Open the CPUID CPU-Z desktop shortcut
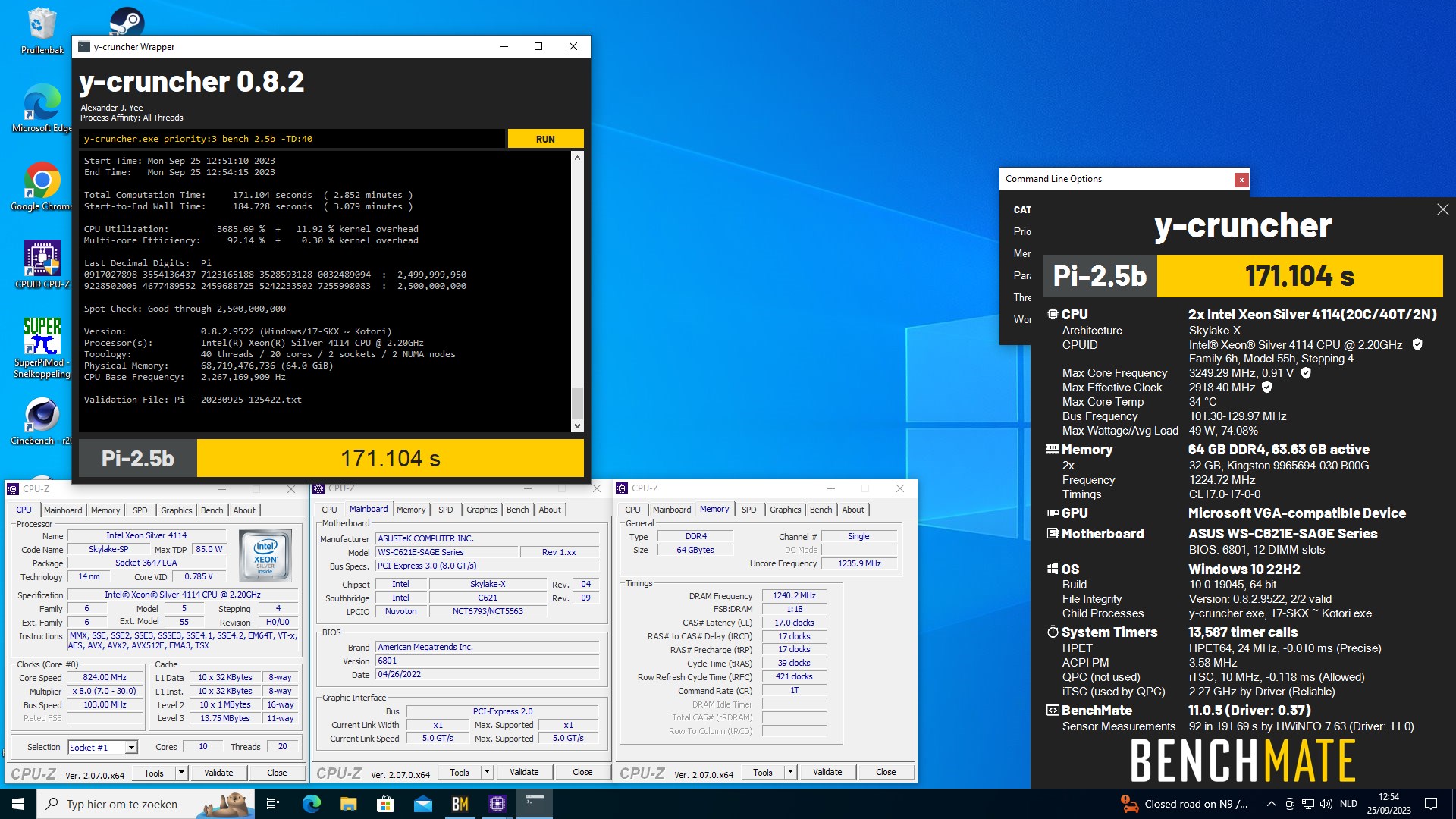 42,265
